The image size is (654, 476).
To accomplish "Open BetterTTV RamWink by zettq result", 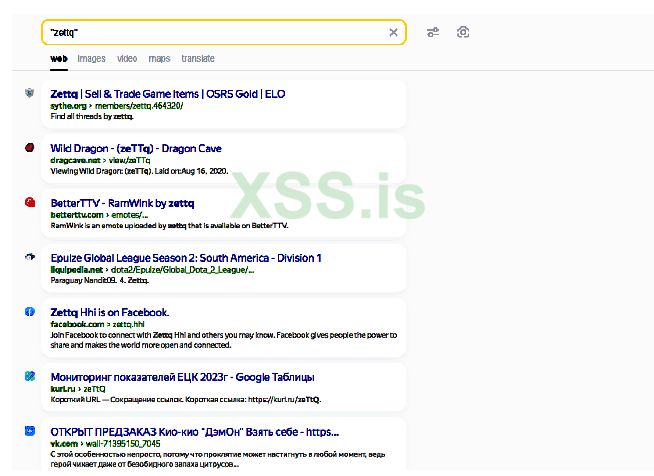I will coord(122,203).
